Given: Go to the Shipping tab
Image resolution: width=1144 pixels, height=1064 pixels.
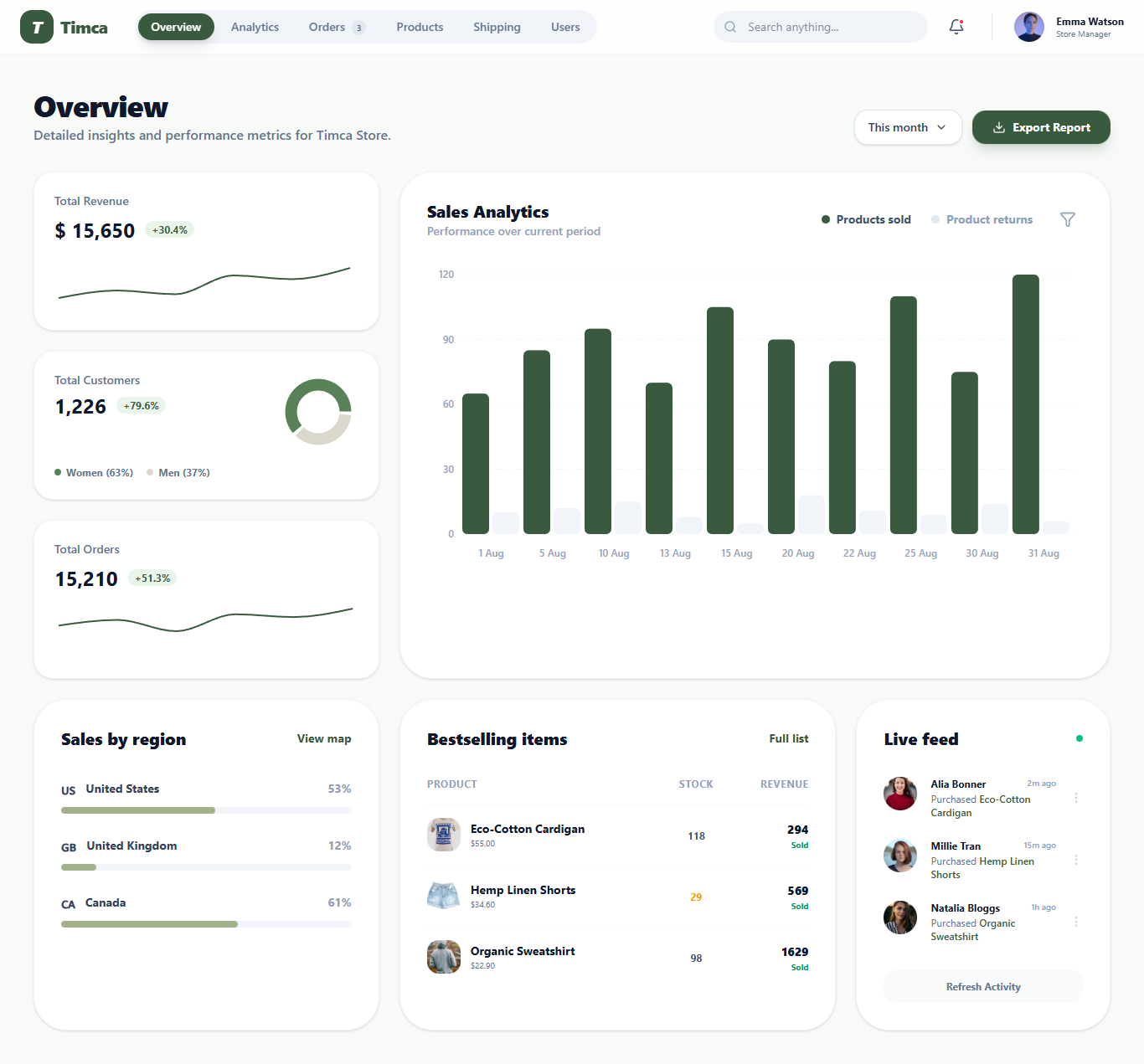Looking at the screenshot, I should [497, 27].
